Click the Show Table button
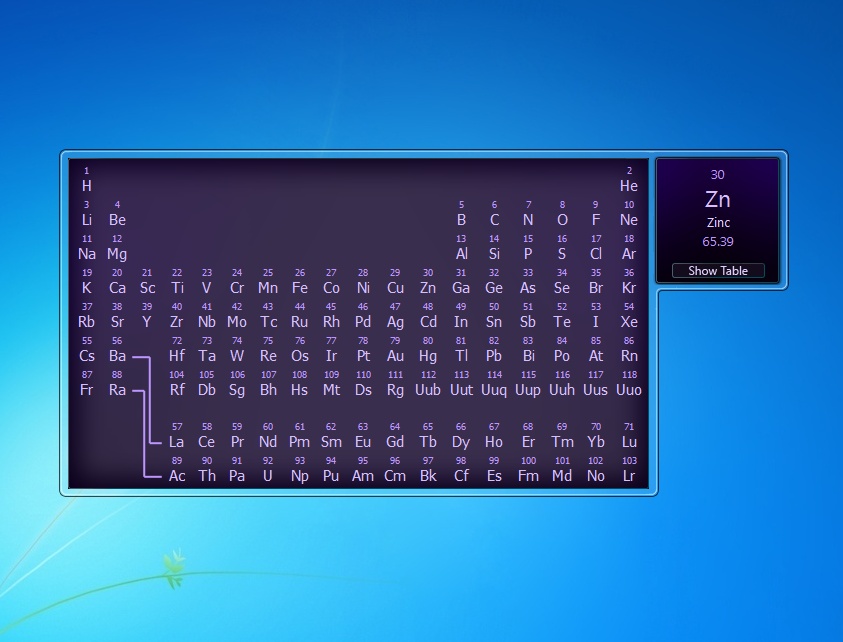 (x=718, y=270)
